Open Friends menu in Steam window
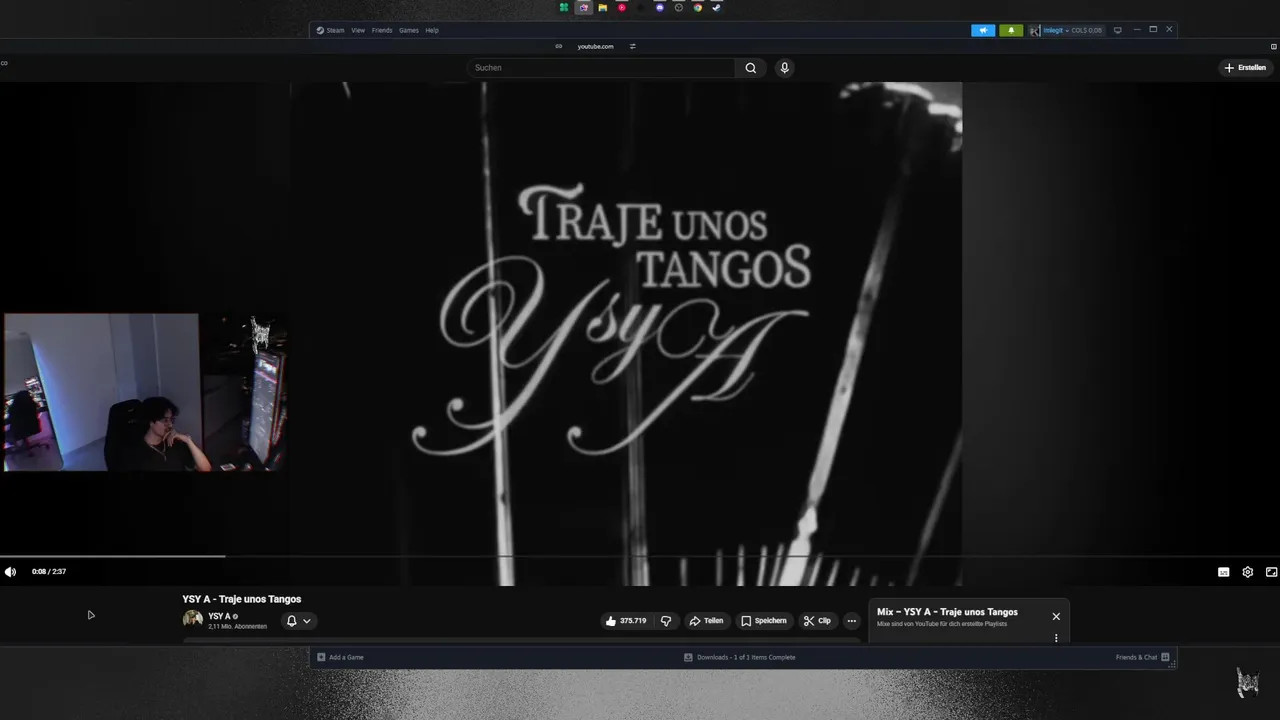The image size is (1280, 720). [x=382, y=30]
